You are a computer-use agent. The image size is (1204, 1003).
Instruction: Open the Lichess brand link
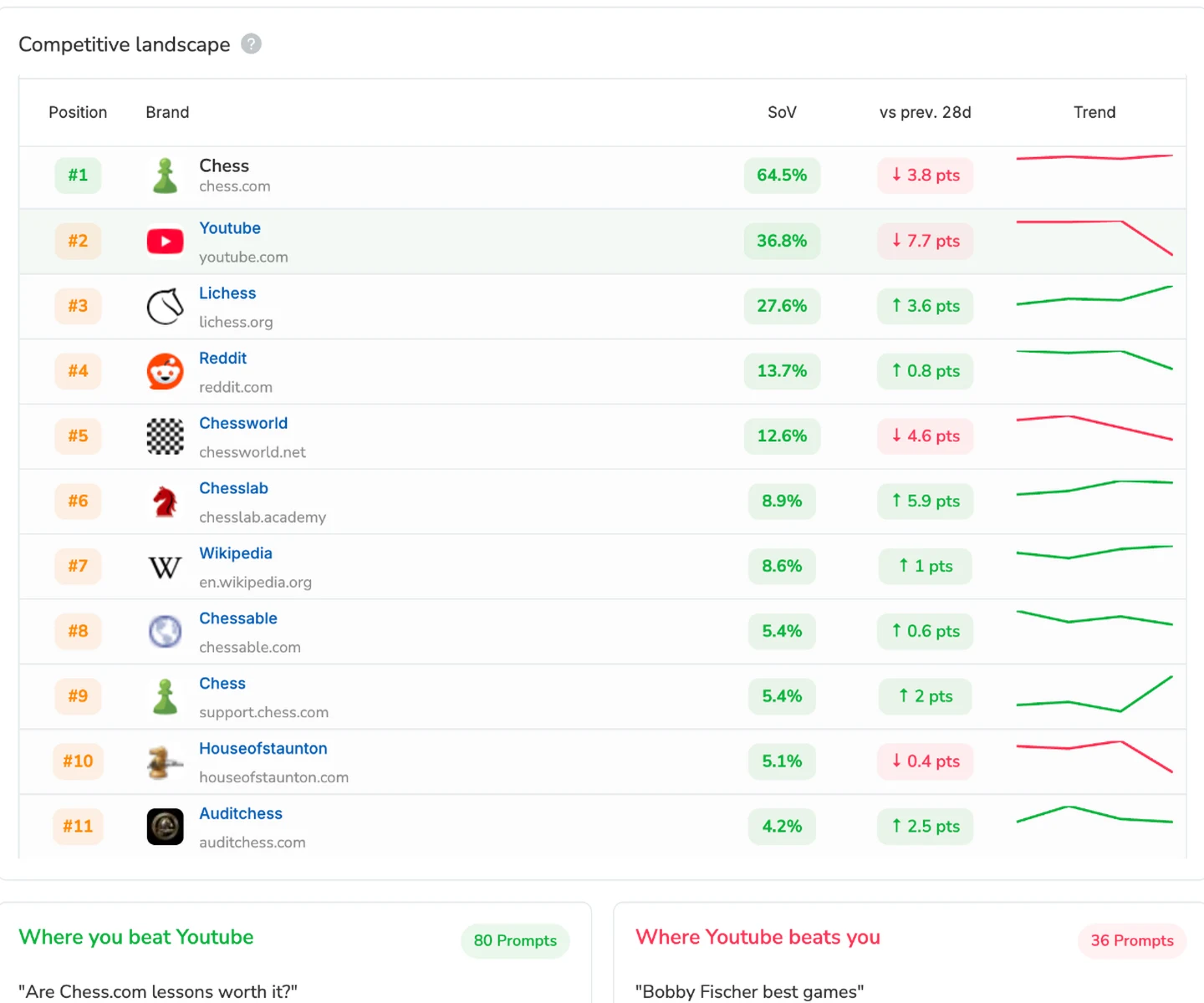227,293
